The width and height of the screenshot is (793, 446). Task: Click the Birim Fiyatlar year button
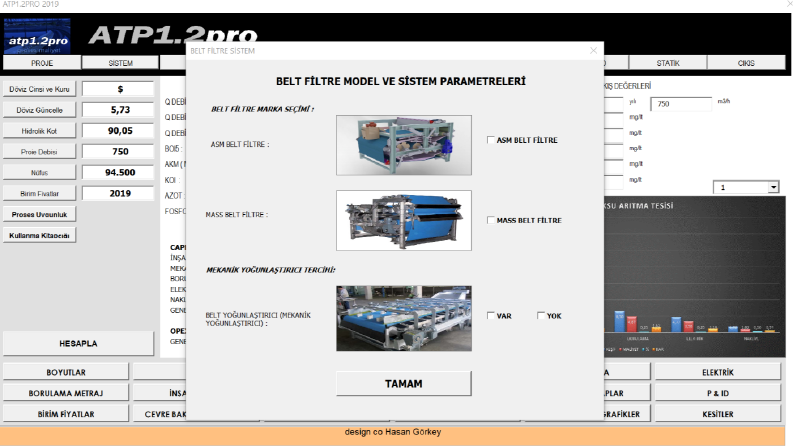tap(39, 193)
